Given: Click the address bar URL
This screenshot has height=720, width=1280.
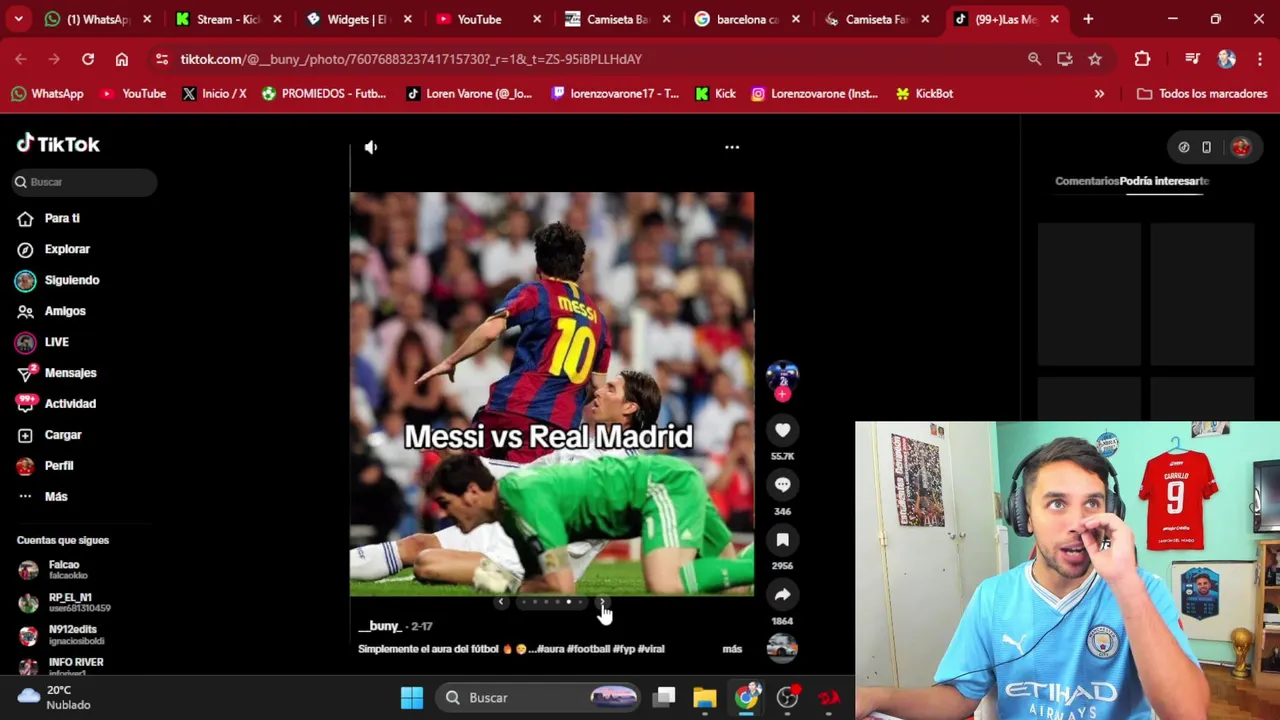Looking at the screenshot, I should (x=411, y=59).
